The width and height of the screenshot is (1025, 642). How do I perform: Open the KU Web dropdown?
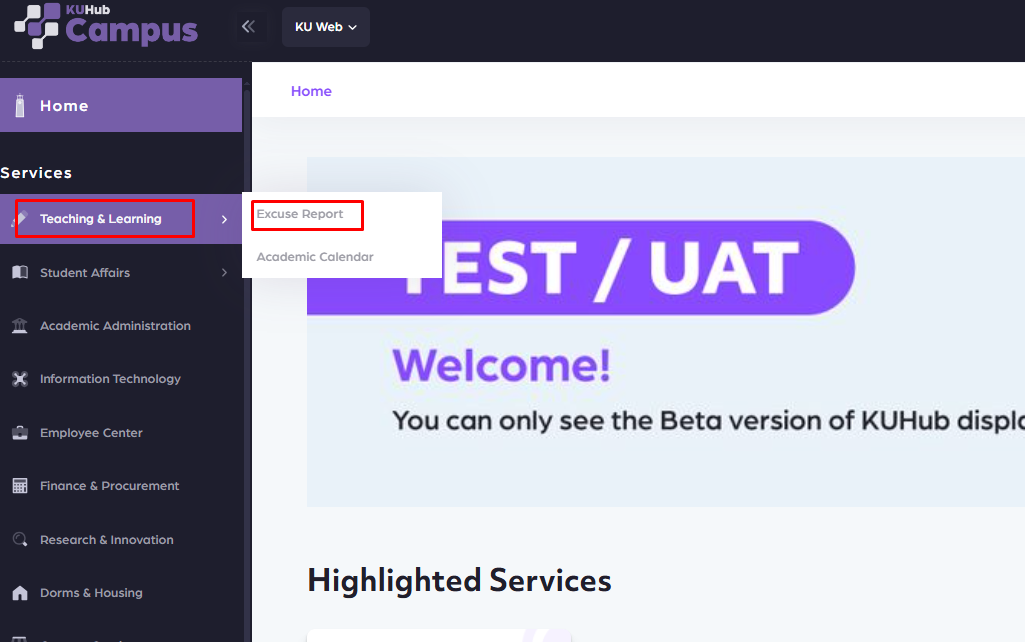pyautogui.click(x=326, y=27)
